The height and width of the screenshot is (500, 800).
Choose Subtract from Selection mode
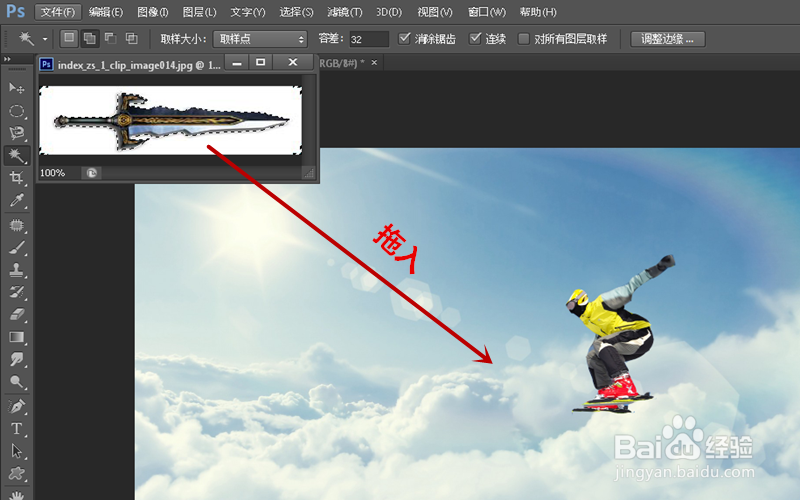coord(110,38)
